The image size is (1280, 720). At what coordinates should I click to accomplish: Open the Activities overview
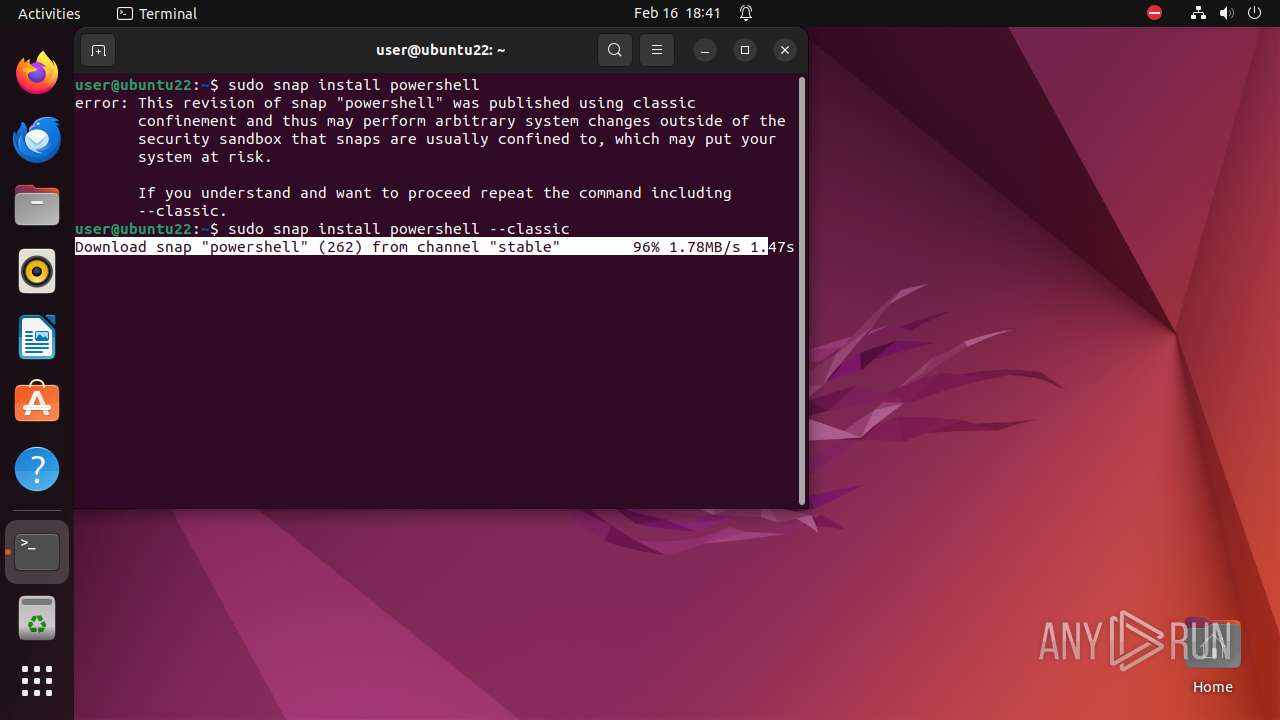tap(49, 13)
